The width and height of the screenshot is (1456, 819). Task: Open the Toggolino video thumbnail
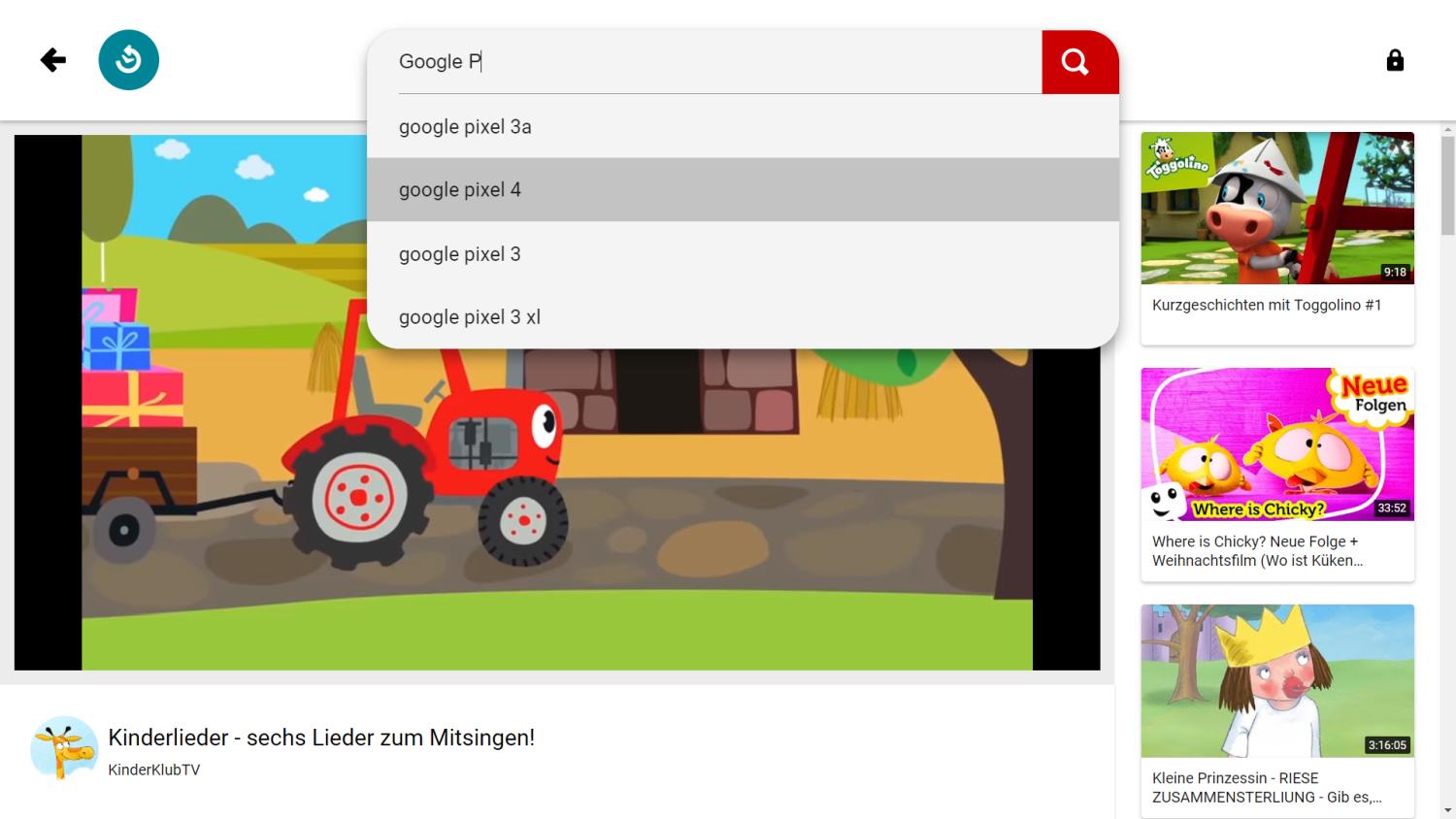[x=1276, y=208]
